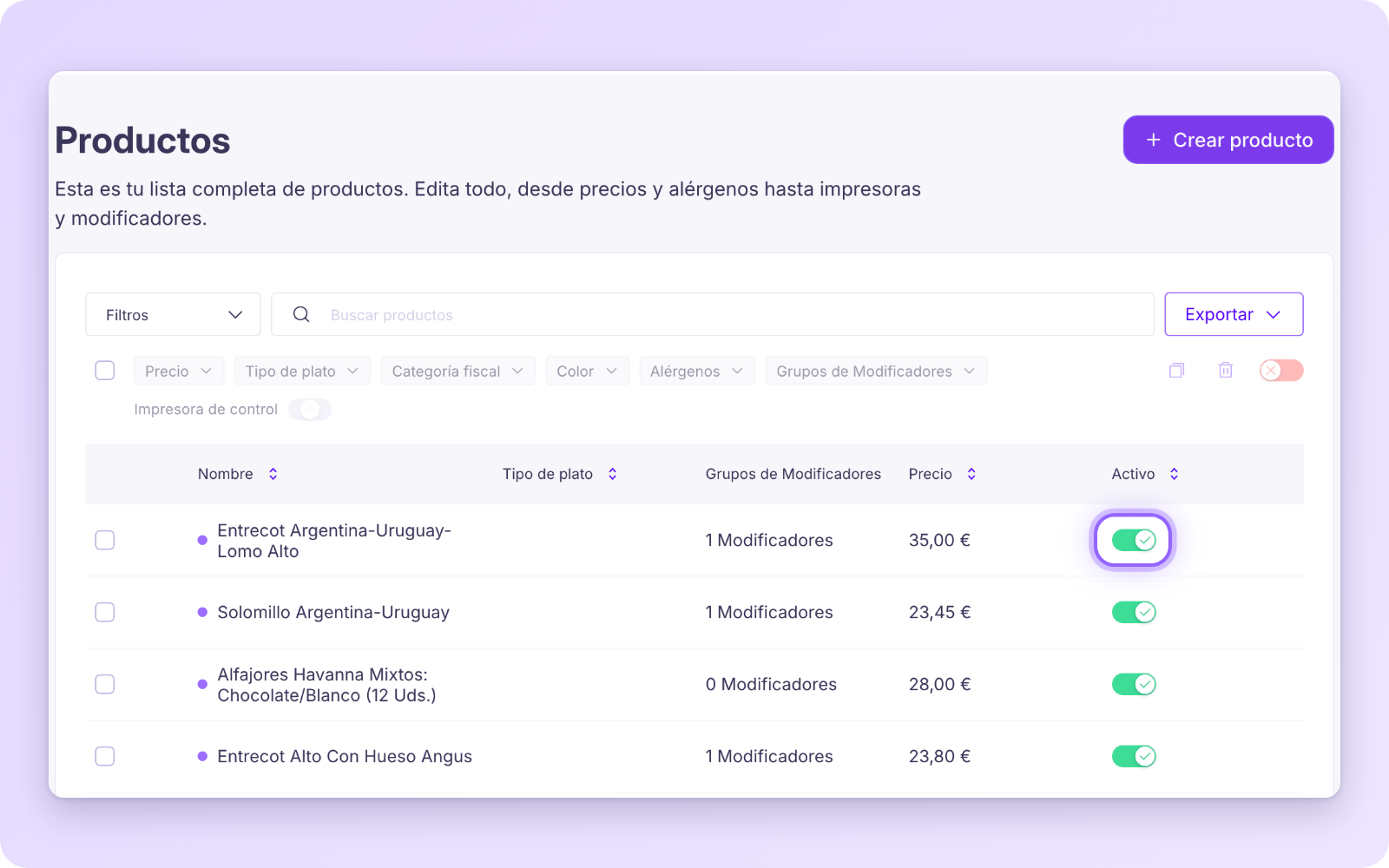Select checkbox for Solomillo Argentina-Uruguay
Image resolution: width=1389 pixels, height=868 pixels.
(x=105, y=612)
